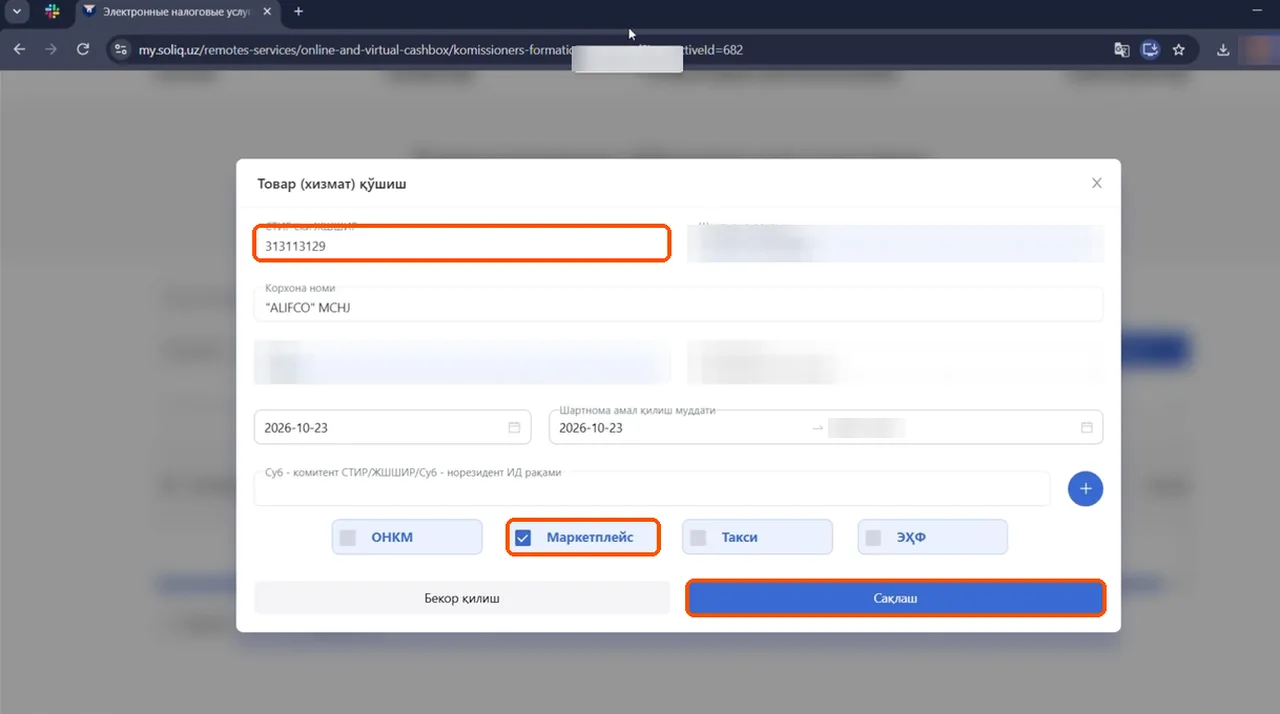The height and width of the screenshot is (714, 1280).
Task: Switch to the Slack pinned tab
Action: pos(52,12)
